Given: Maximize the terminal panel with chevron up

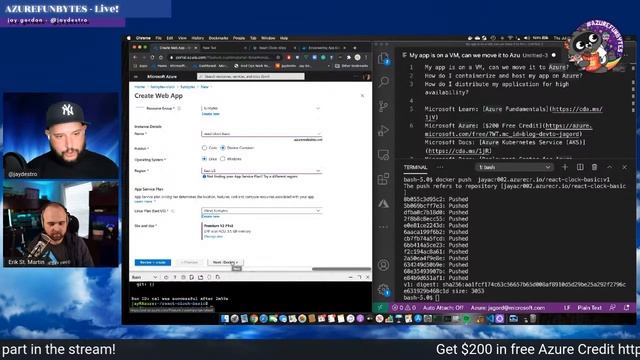Looking at the screenshot, I should click(609, 167).
